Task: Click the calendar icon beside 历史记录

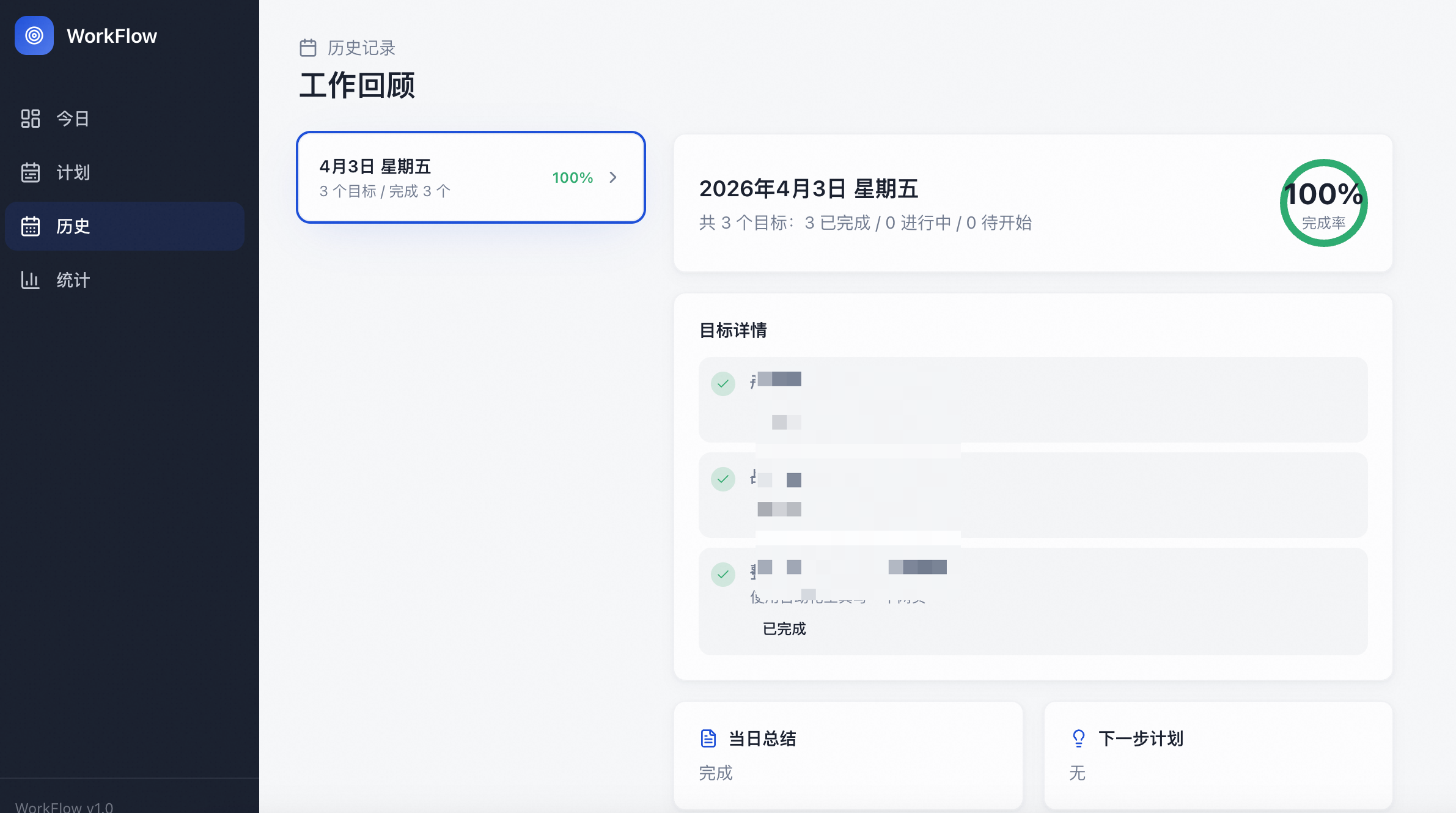Action: [308, 48]
